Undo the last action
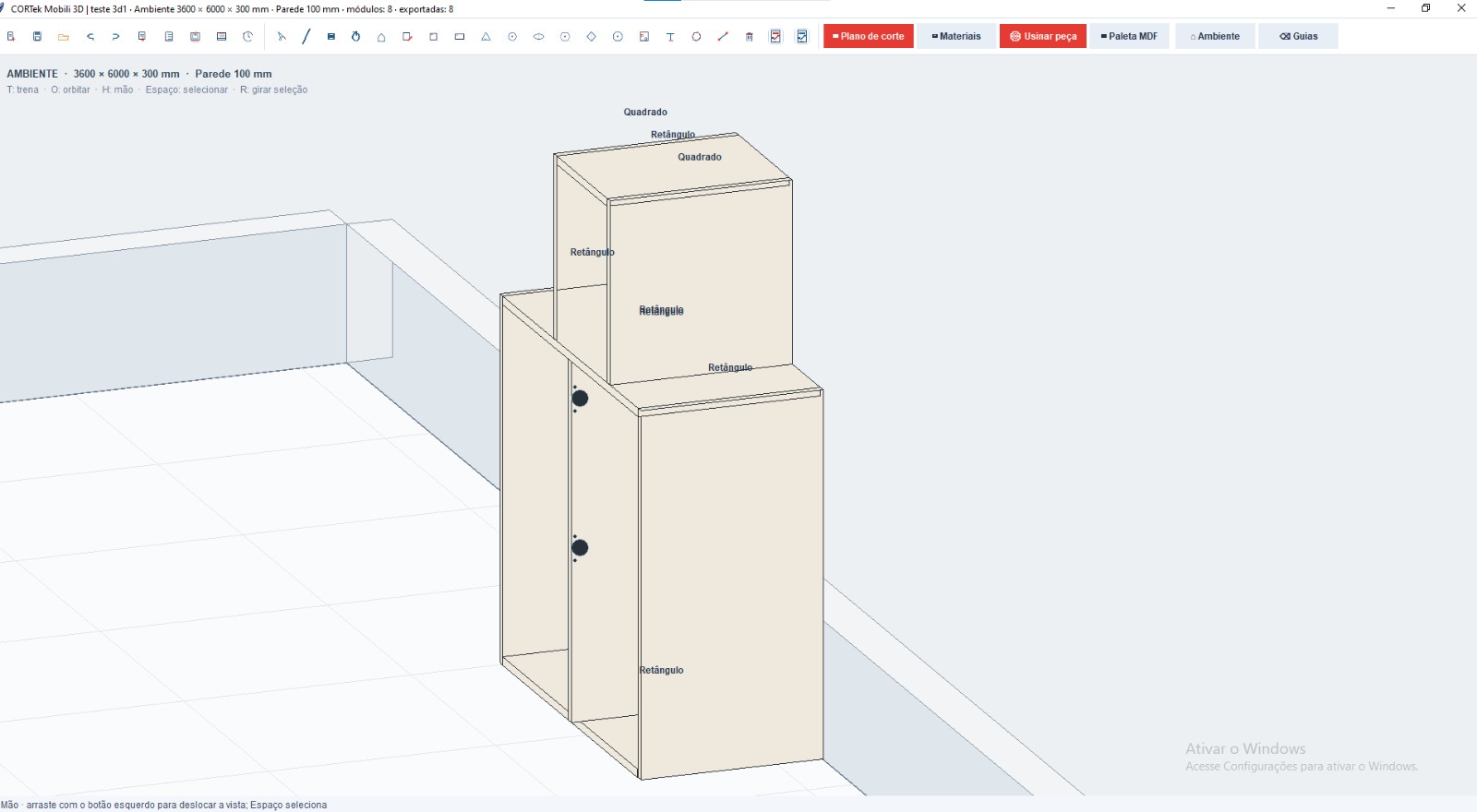 (x=90, y=37)
